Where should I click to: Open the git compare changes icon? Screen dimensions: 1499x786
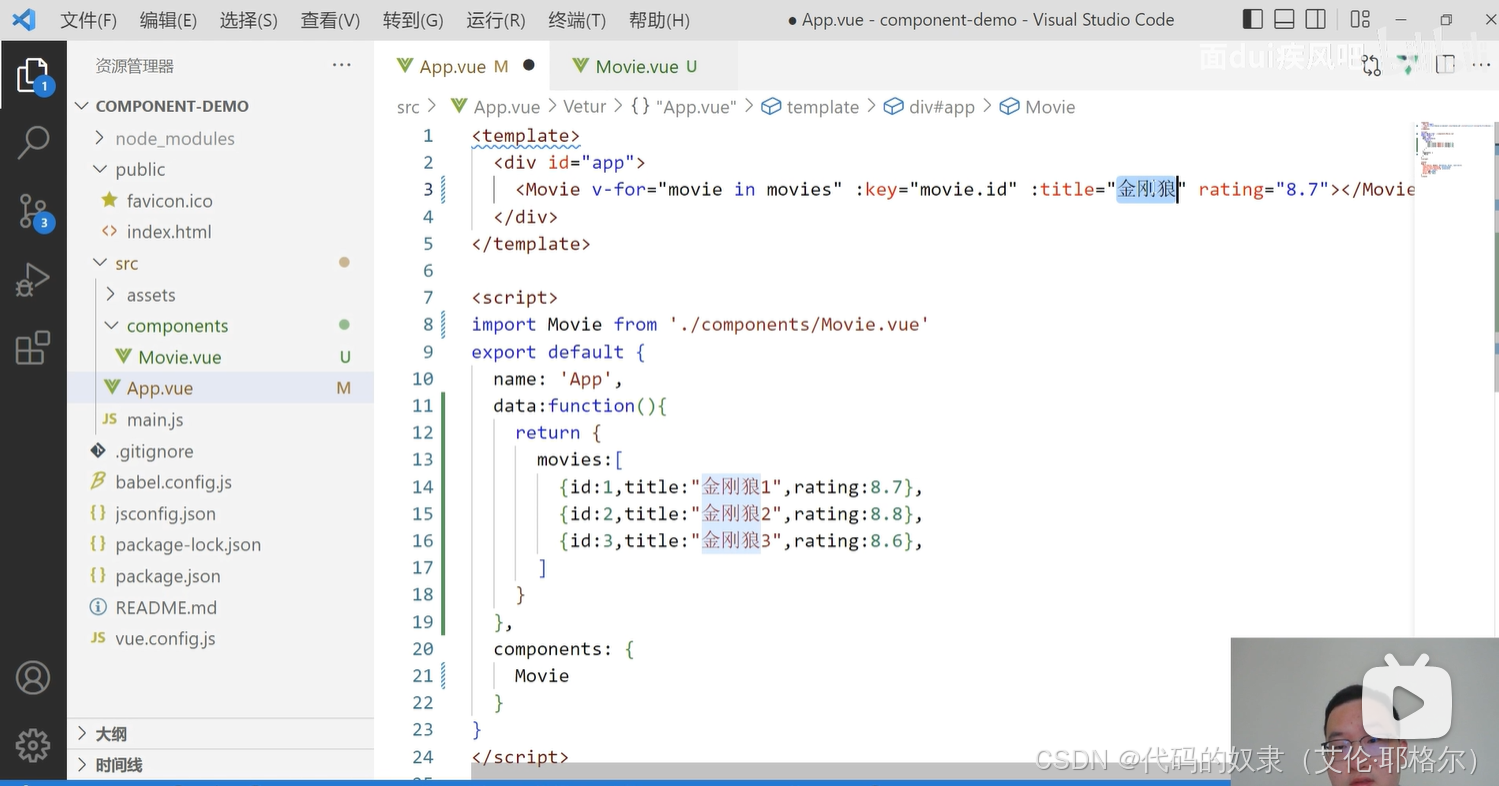click(x=1370, y=63)
